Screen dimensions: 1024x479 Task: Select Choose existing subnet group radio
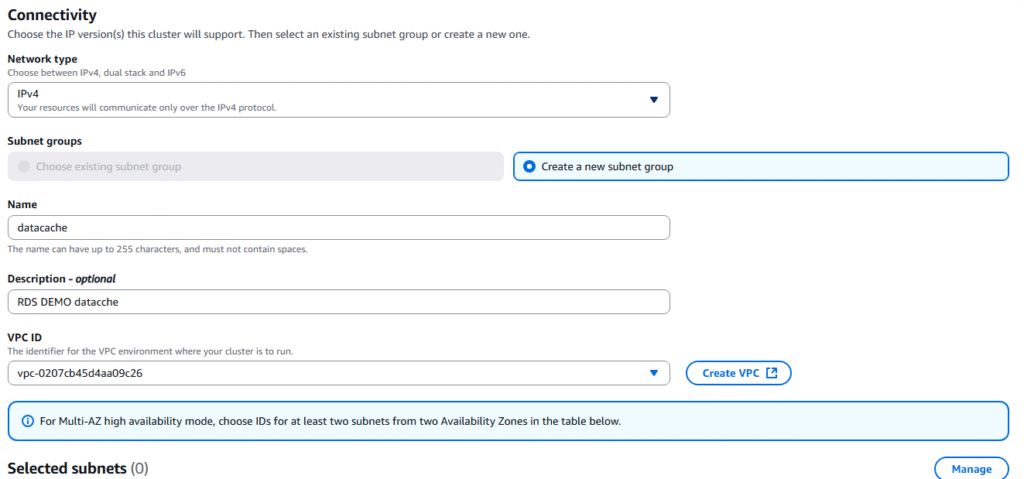coord(24,167)
